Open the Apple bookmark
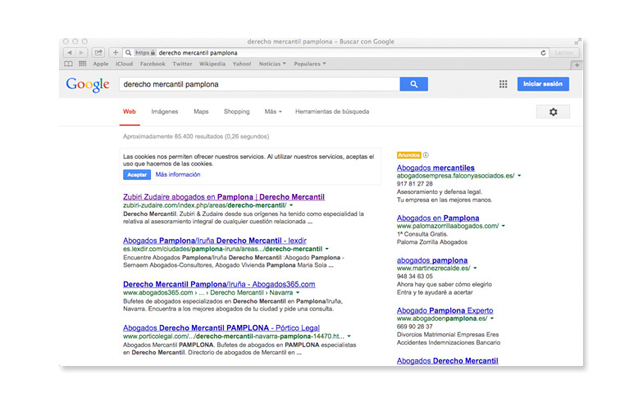Screen dimensions: 640x401 [100, 64]
